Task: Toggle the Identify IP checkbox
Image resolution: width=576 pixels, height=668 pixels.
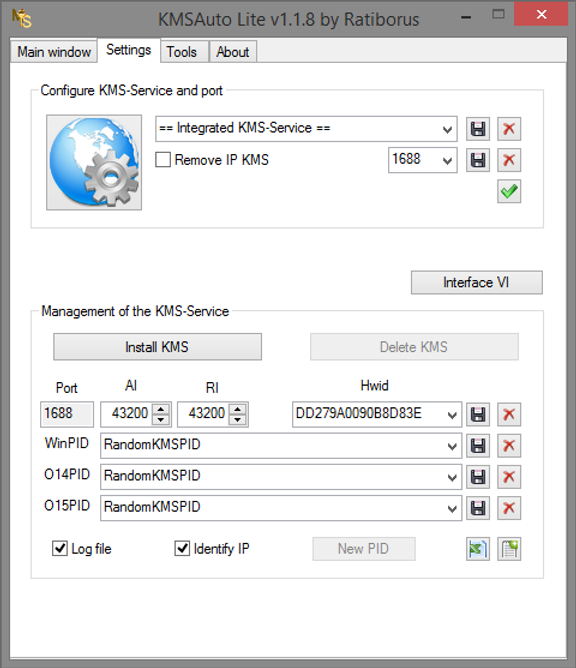Action: [x=182, y=548]
